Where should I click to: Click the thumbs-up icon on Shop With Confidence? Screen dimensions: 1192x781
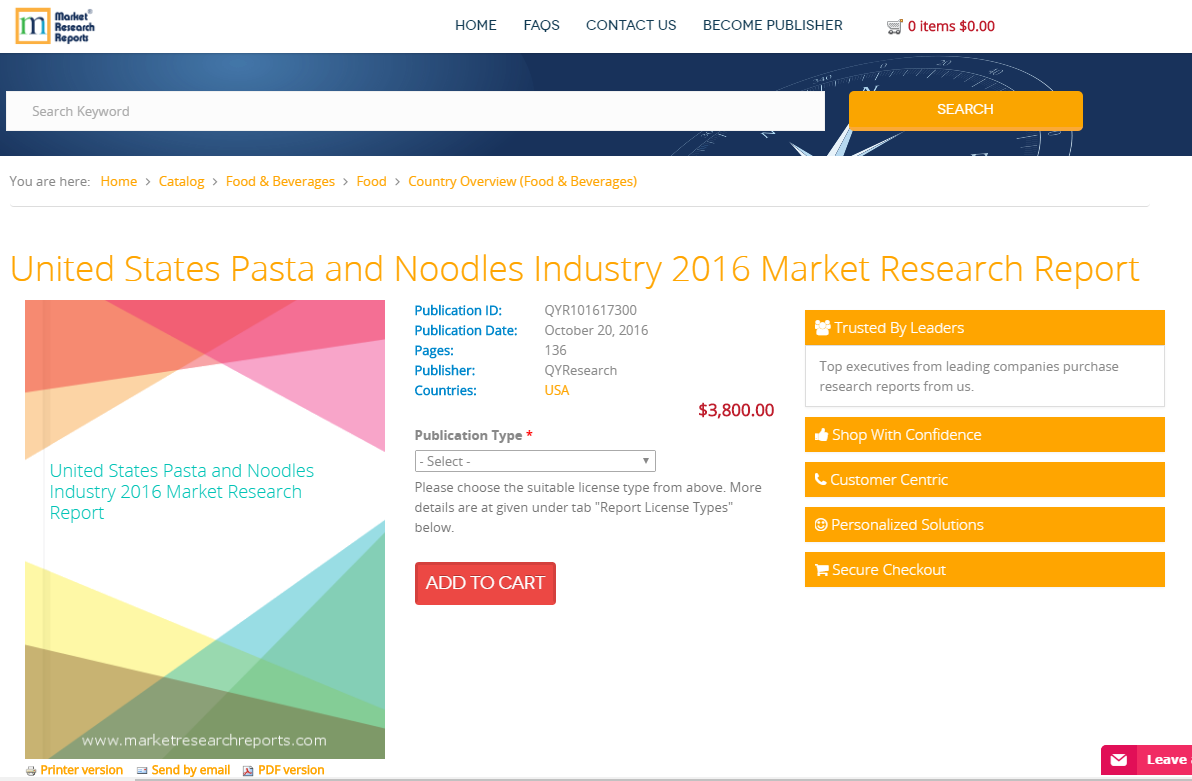(x=822, y=434)
